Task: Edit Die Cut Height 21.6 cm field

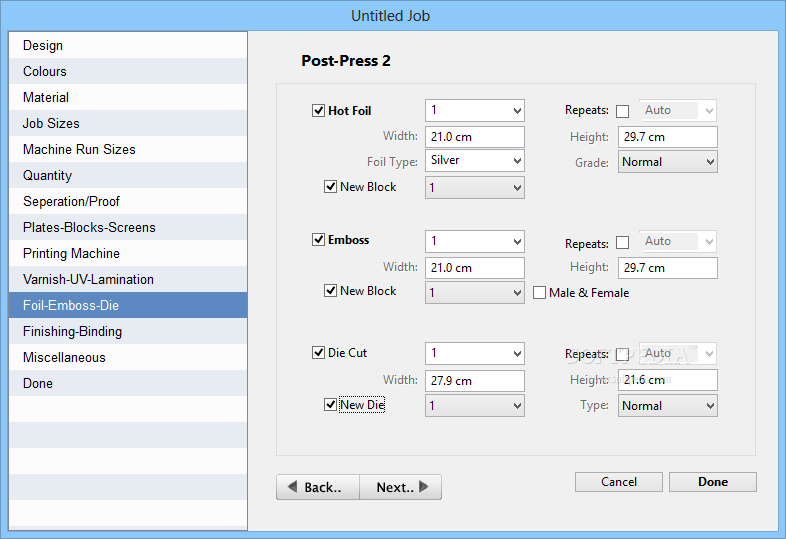Action: click(x=668, y=380)
